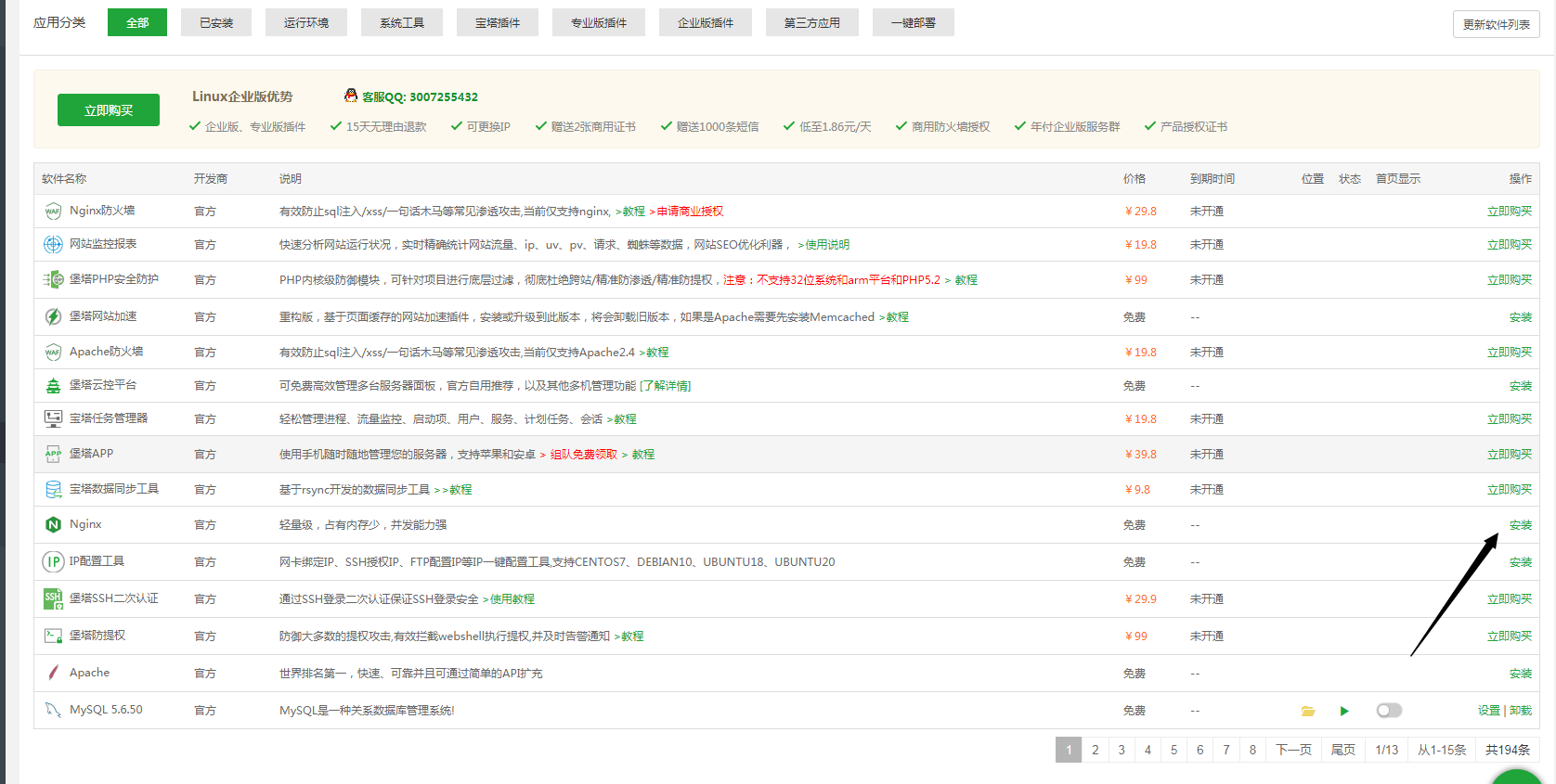Click 立即购买 for 宝塔数据同步工具
Screen dimensions: 1556x784
1510,490
